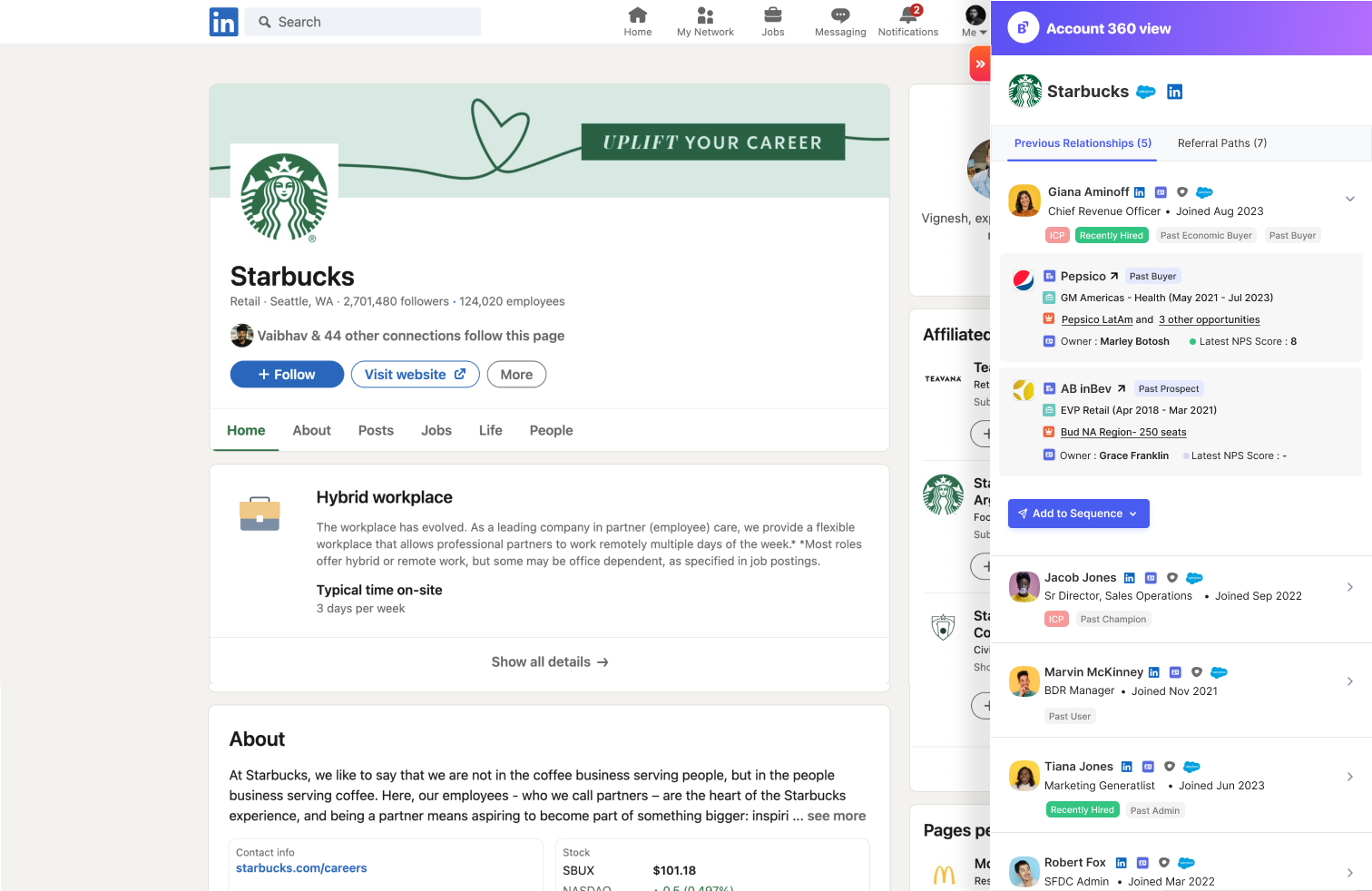The image size is (1372, 891).
Task: Click the Recently Hired tag on Giana
Action: coord(1112,235)
